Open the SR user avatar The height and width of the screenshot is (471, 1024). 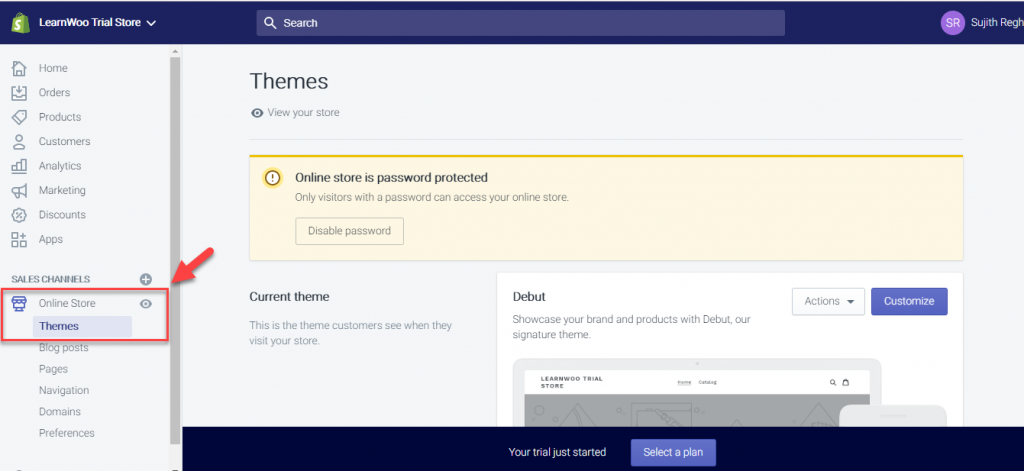[952, 23]
